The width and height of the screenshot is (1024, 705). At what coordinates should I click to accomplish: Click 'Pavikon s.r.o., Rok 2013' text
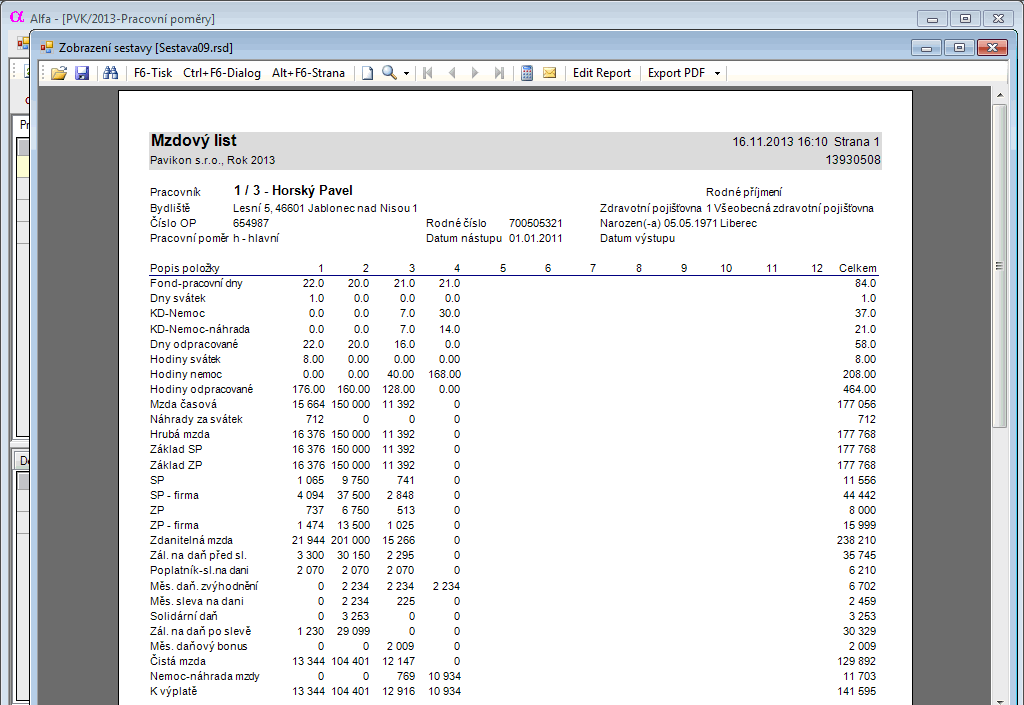pos(212,161)
